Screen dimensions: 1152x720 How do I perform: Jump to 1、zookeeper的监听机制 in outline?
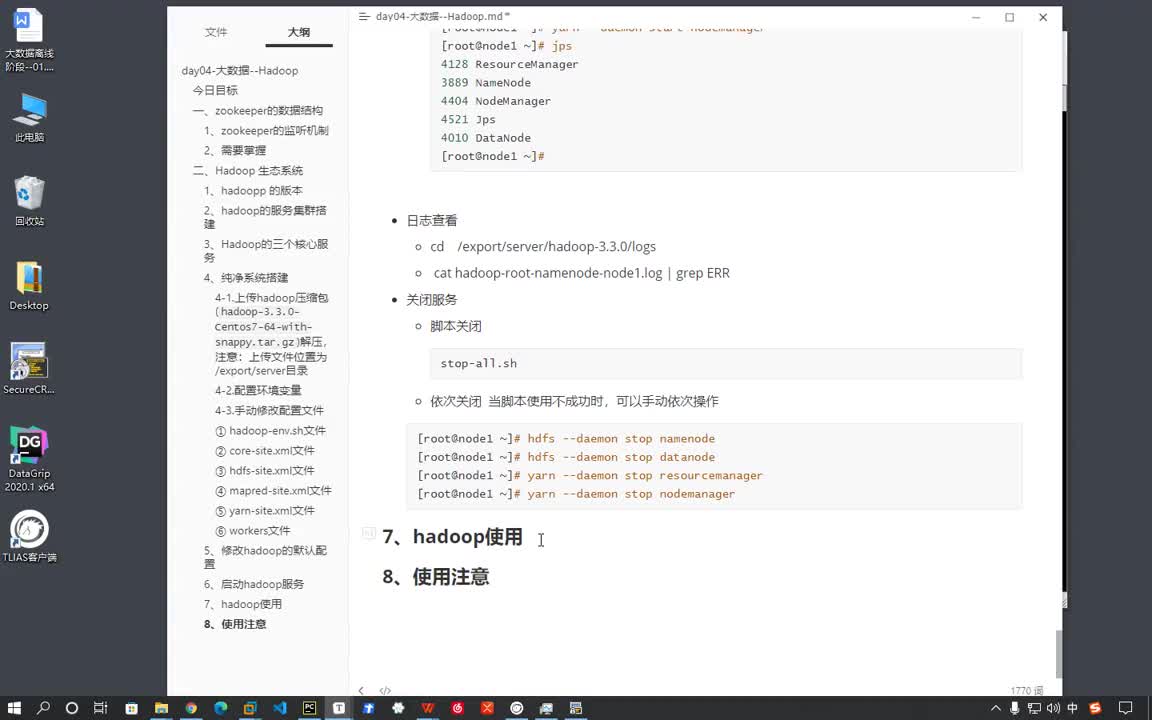click(x=266, y=131)
